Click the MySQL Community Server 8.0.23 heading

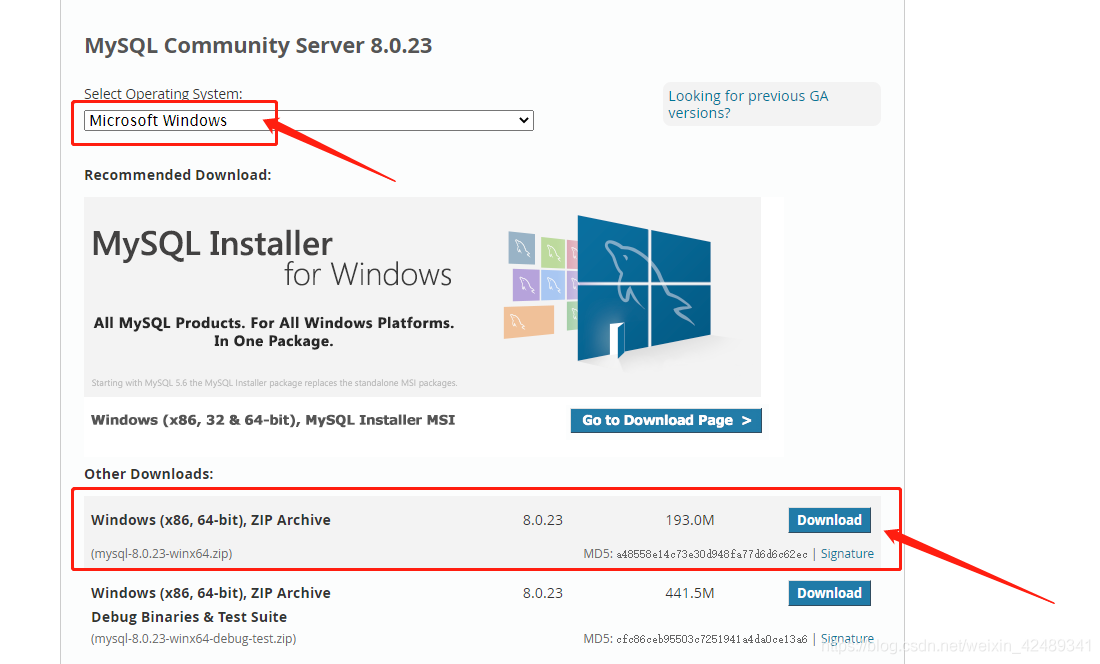pos(257,45)
